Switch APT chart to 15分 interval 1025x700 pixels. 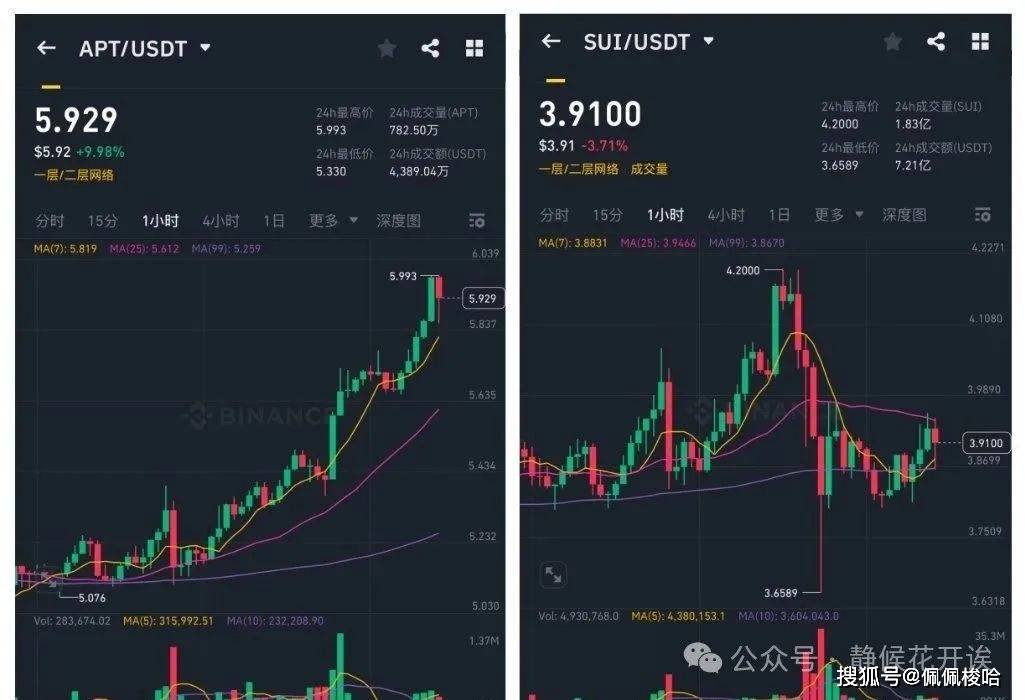(x=102, y=221)
